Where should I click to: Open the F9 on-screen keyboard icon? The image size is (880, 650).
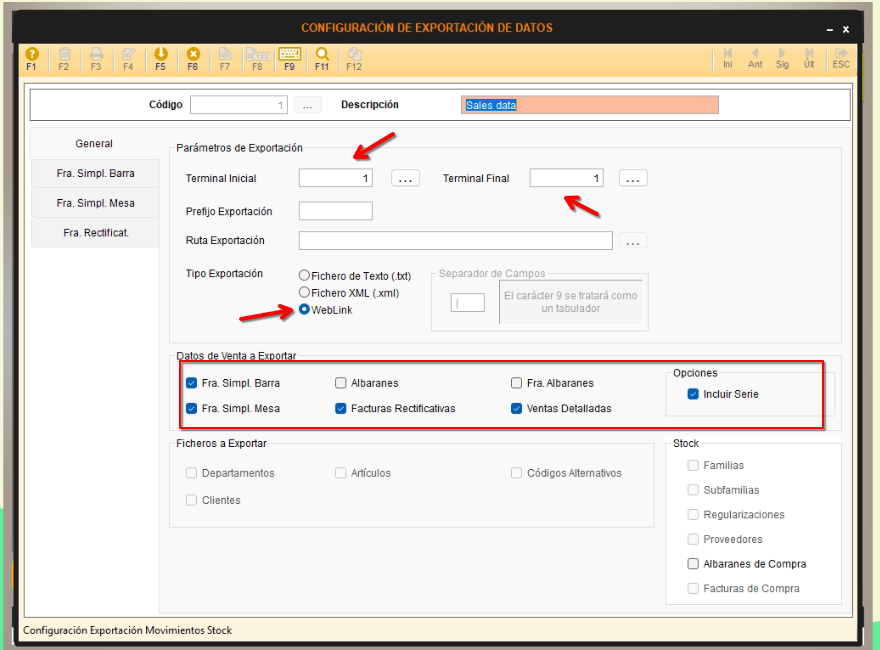coord(289,57)
